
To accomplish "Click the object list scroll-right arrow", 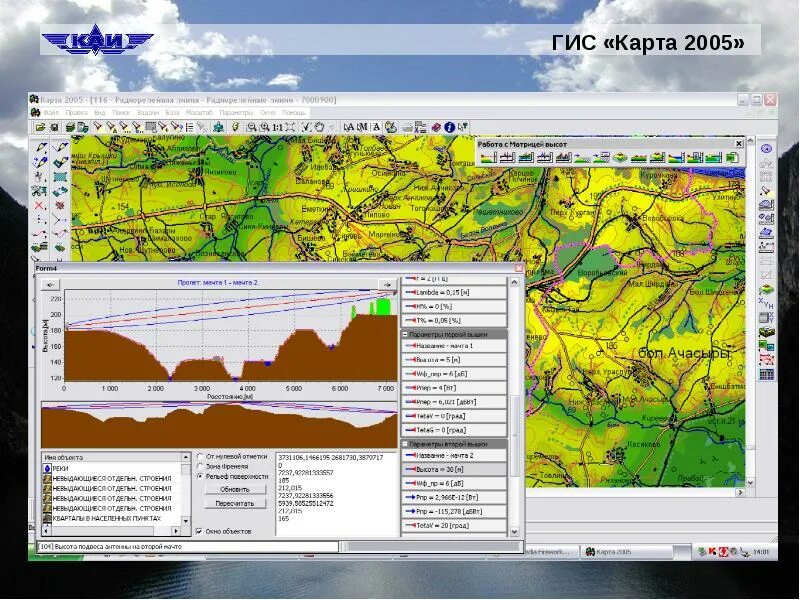I will click(x=176, y=531).
